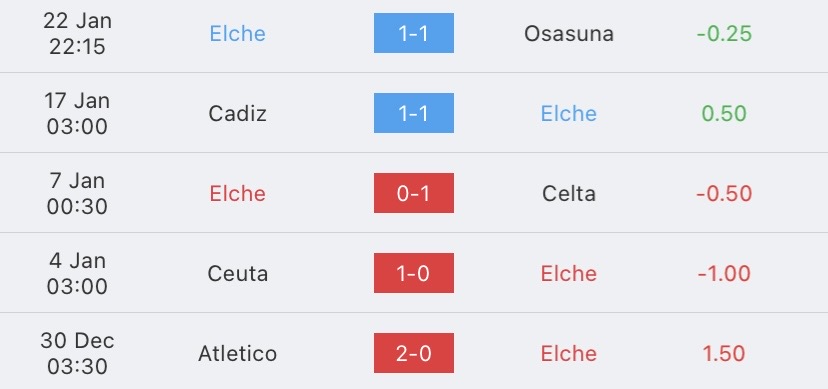This screenshot has height=389, width=828.
Task: Open the 1-1 score for Elche vs Osasuna
Action: (x=413, y=33)
